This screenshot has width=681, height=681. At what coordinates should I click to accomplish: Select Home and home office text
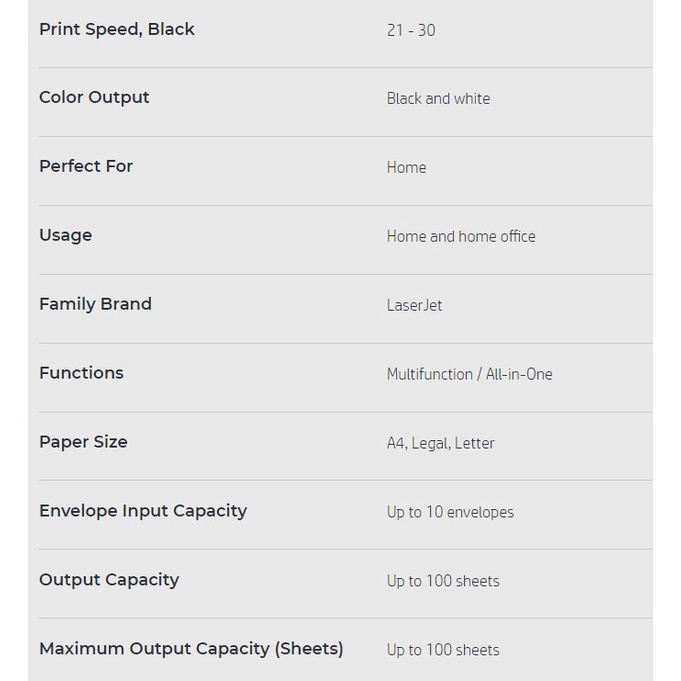[x=461, y=236]
